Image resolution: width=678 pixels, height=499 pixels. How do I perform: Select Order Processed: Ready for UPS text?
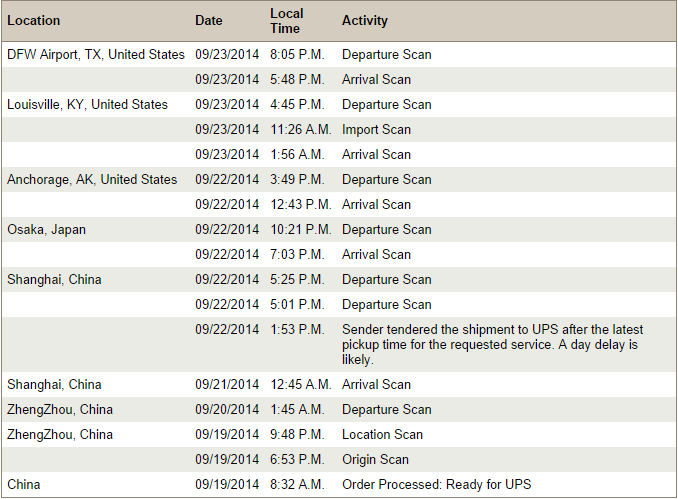[x=436, y=485]
